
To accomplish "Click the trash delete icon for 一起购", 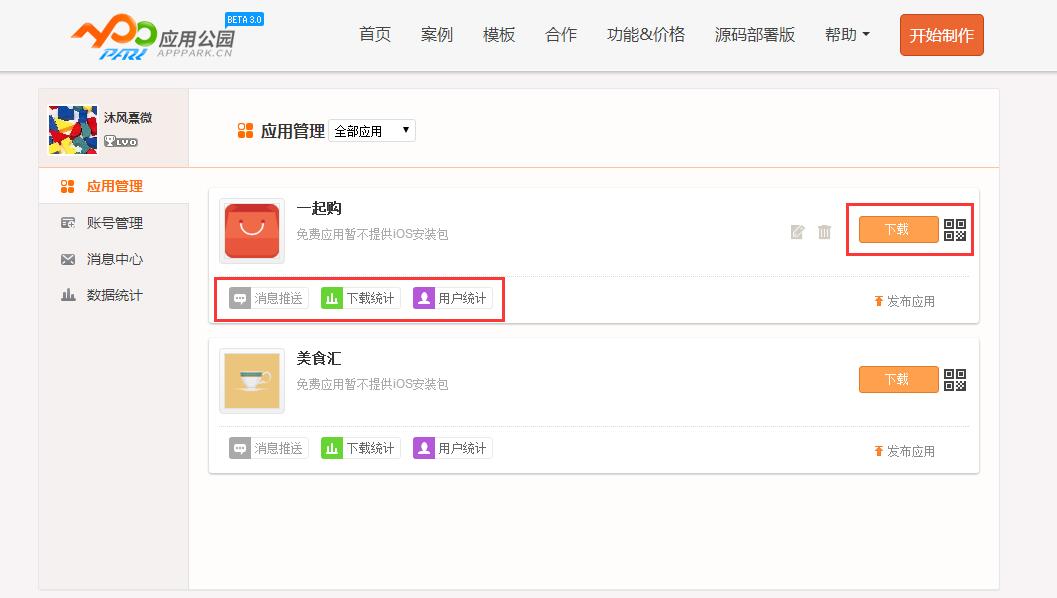I will click(824, 232).
